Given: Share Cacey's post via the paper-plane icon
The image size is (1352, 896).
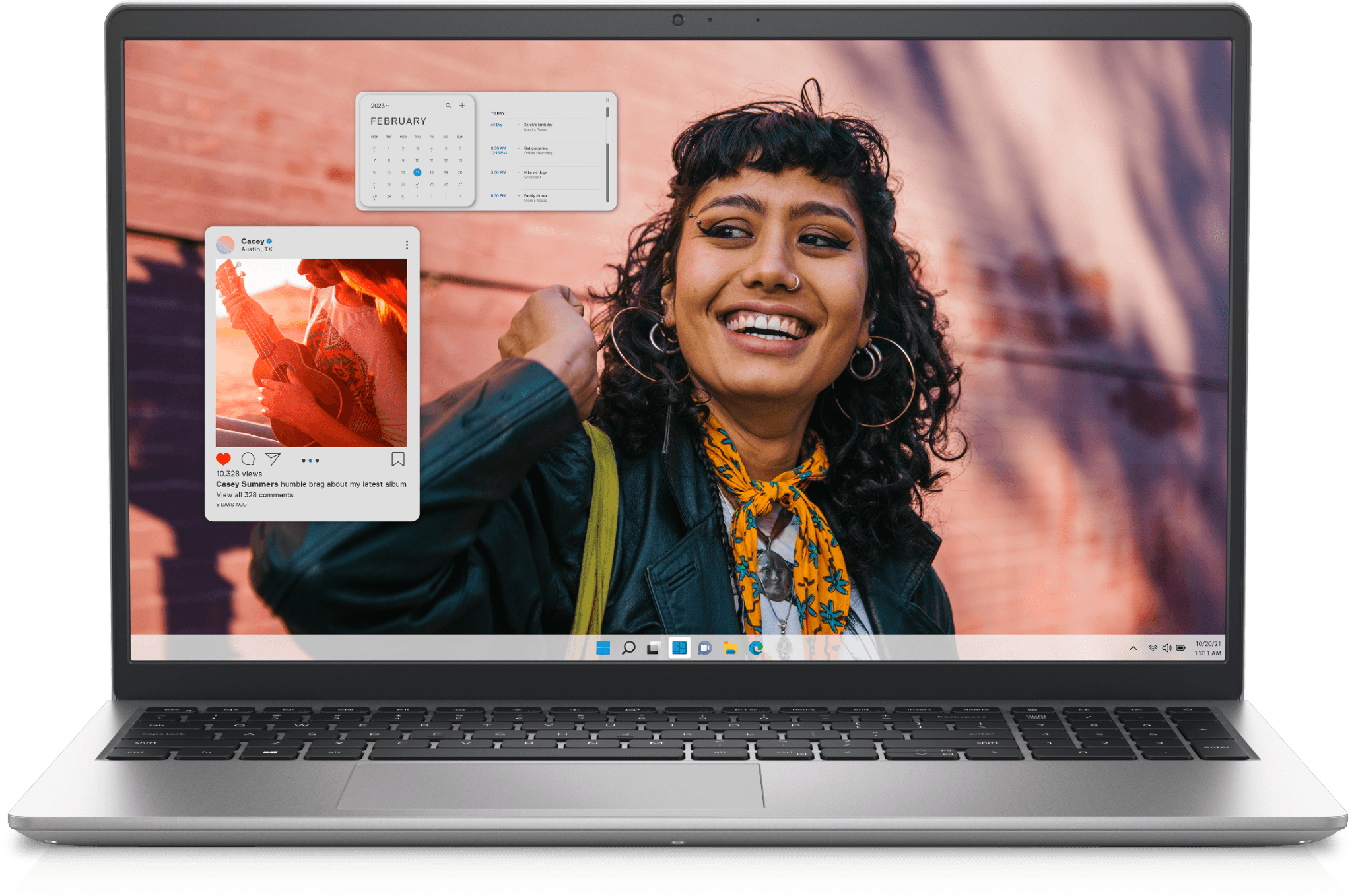Looking at the screenshot, I should point(273,460).
